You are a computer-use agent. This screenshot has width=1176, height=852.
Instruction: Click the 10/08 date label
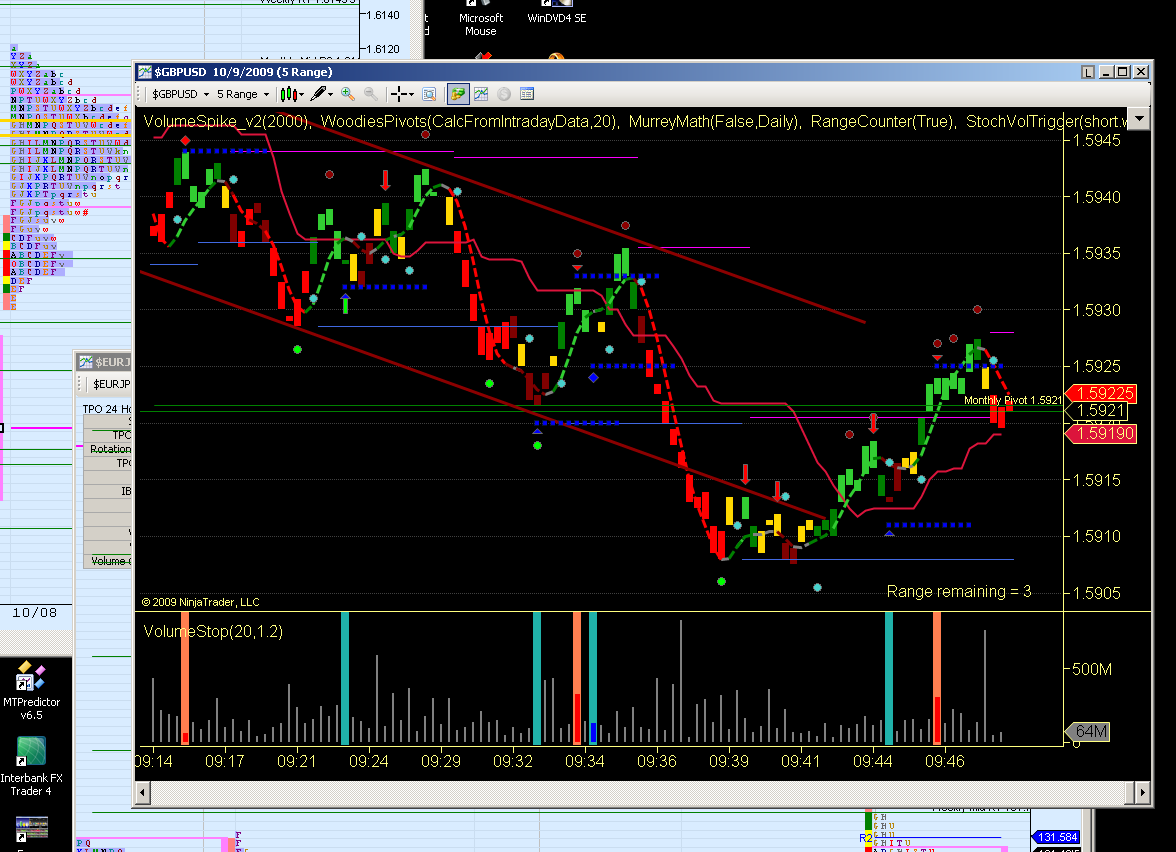pos(34,613)
